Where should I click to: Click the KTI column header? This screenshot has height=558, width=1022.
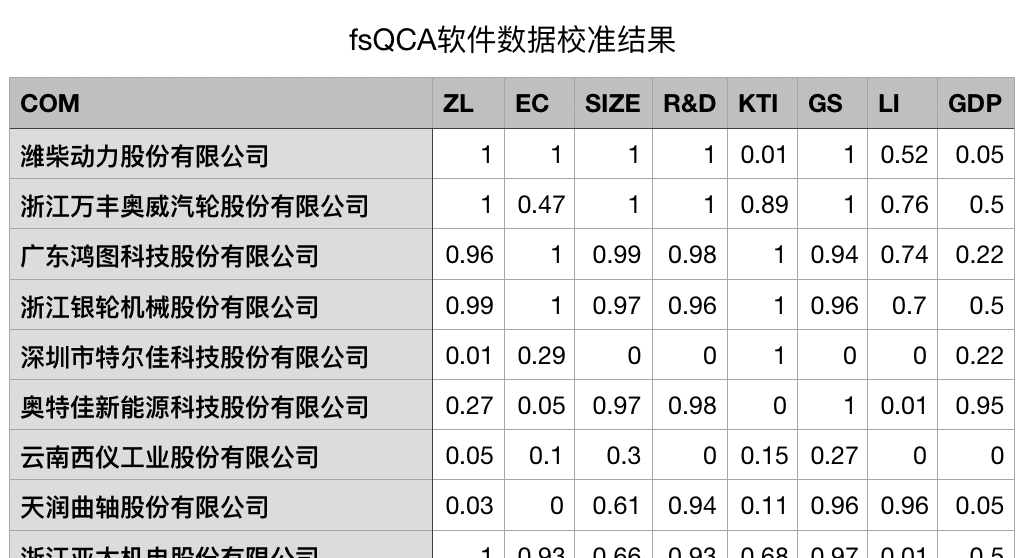758,104
